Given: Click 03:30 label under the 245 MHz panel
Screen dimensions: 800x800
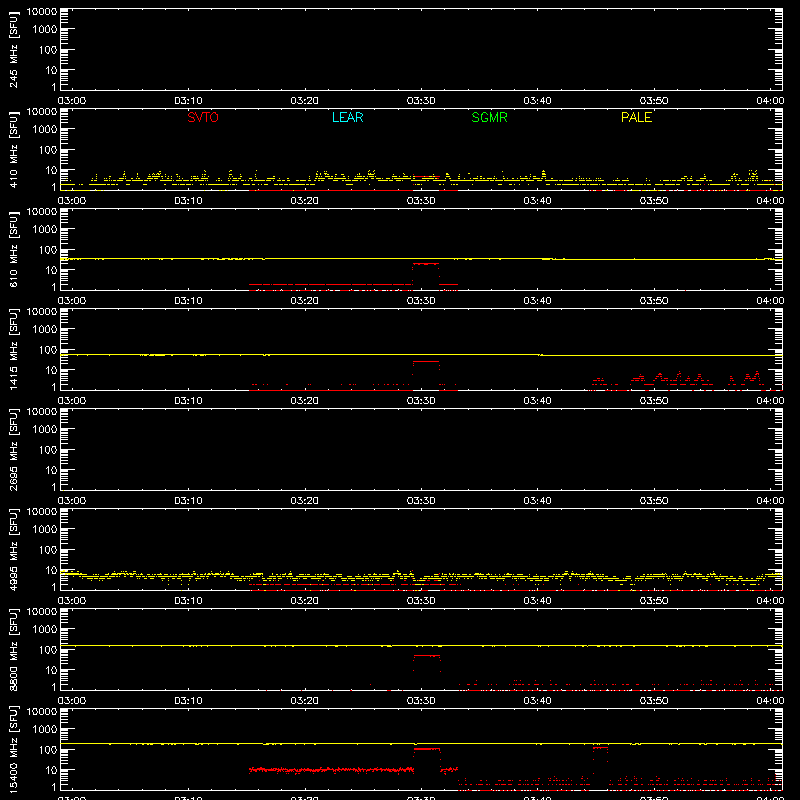Looking at the screenshot, I should click(x=421, y=101).
